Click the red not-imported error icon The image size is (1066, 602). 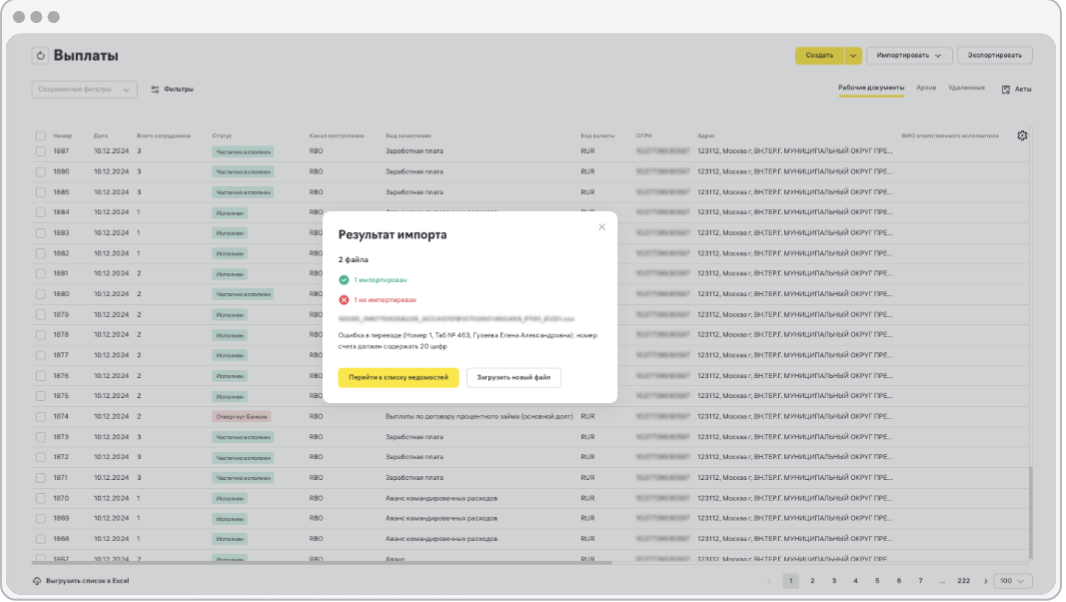(344, 299)
